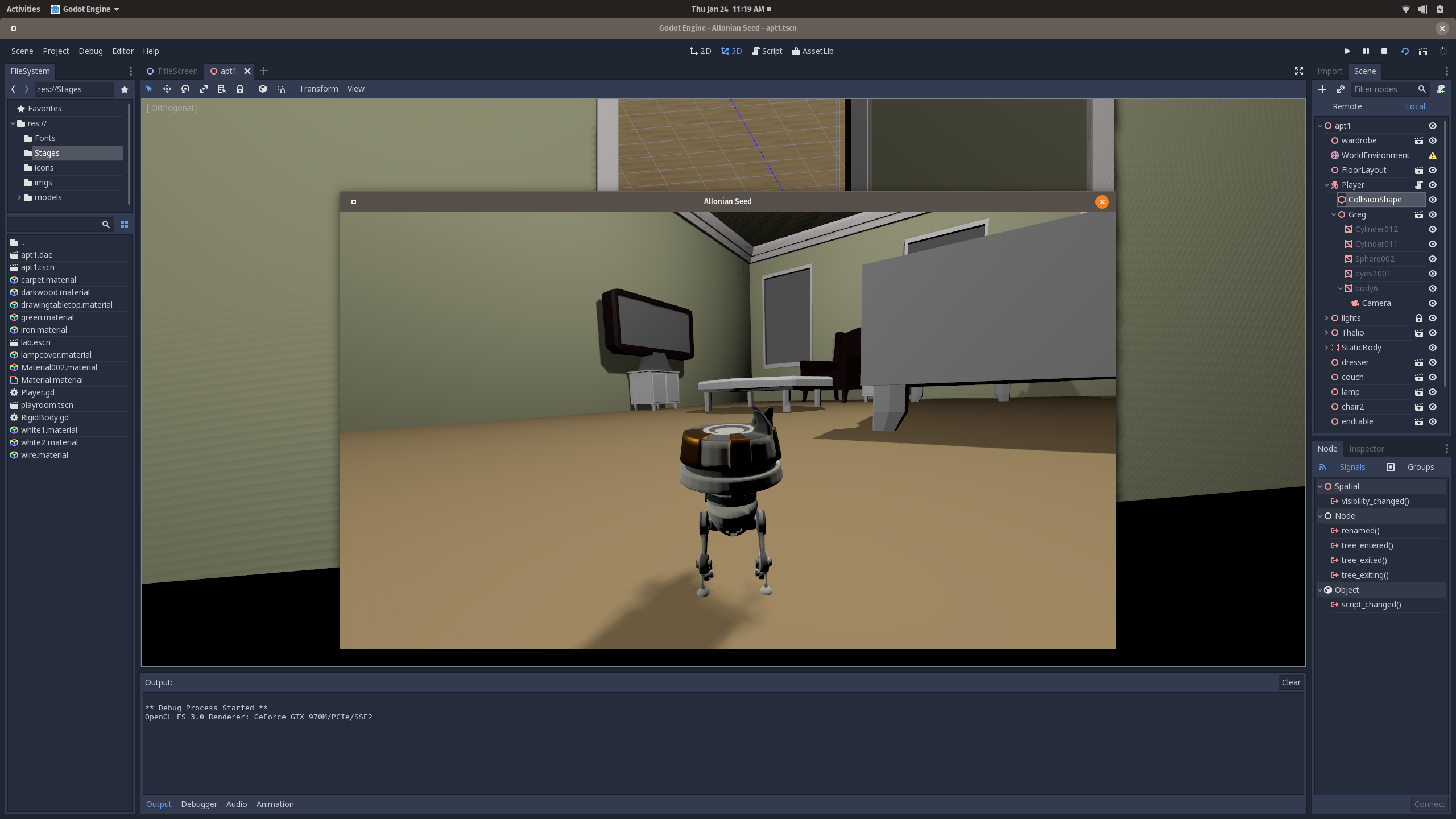
Task: Clear the output log
Action: [1290, 682]
